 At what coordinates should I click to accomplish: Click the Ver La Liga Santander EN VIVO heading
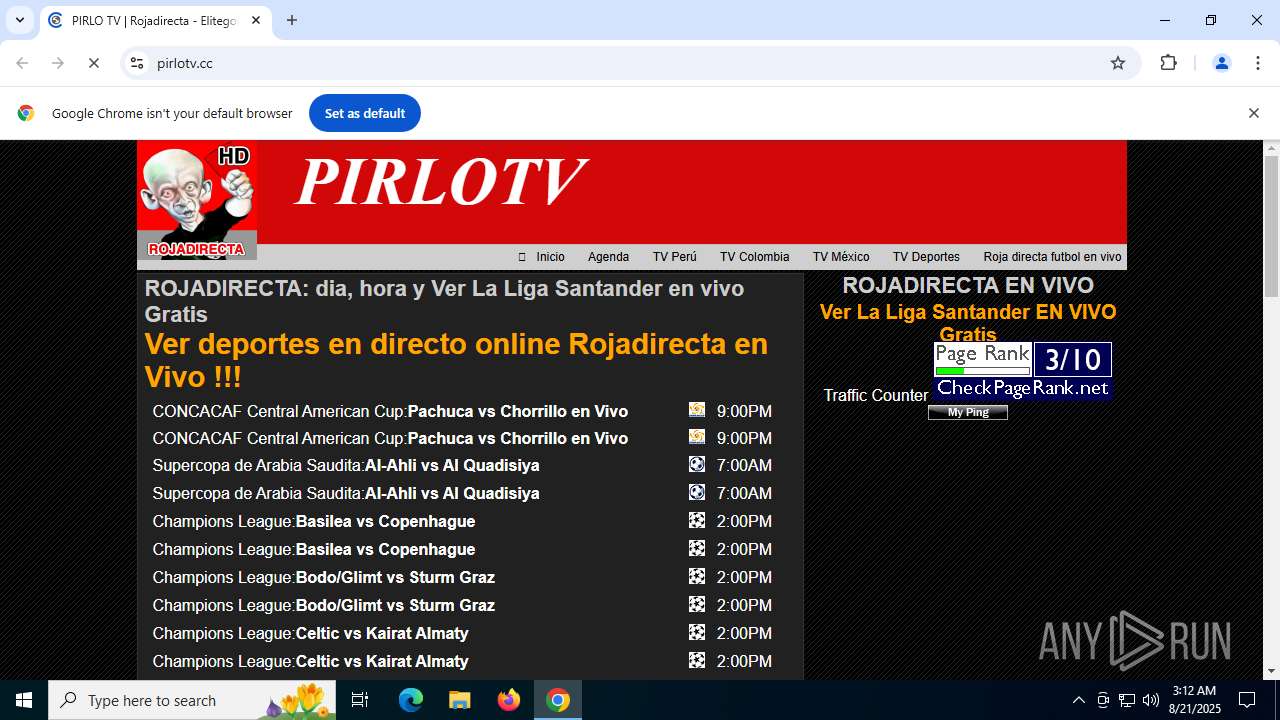point(968,322)
